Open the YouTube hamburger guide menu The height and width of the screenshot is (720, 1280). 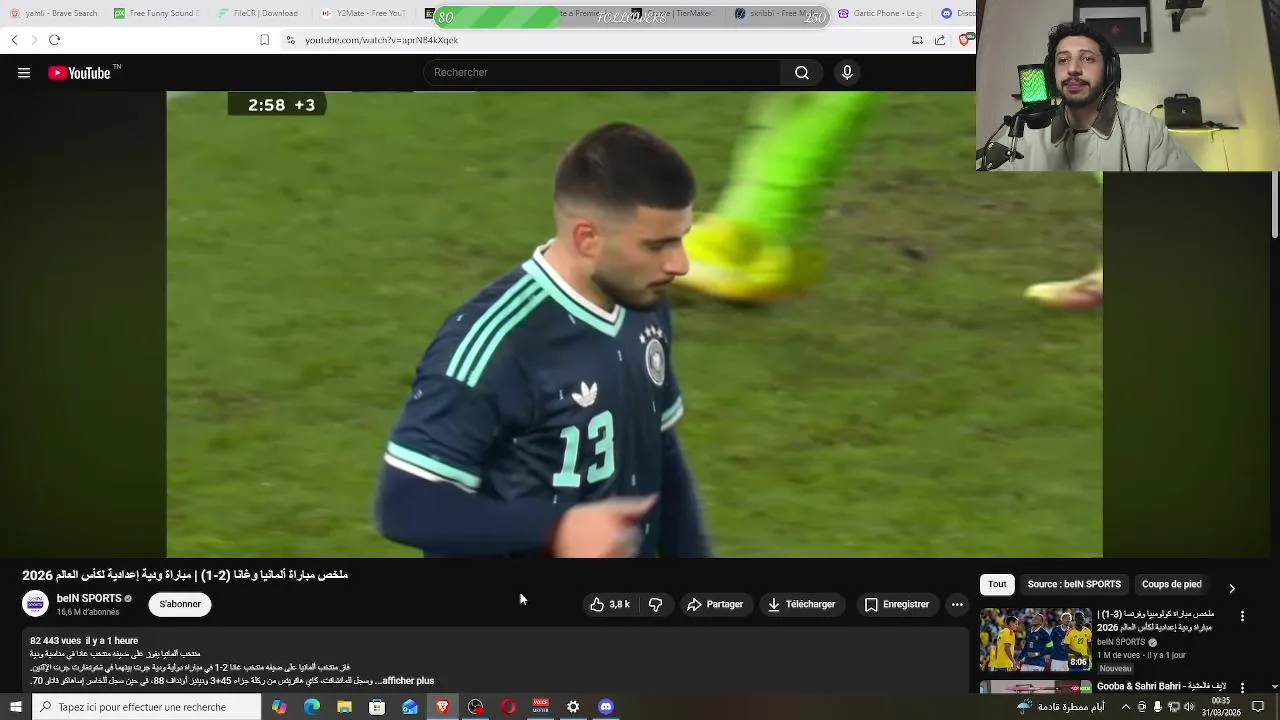click(x=24, y=73)
